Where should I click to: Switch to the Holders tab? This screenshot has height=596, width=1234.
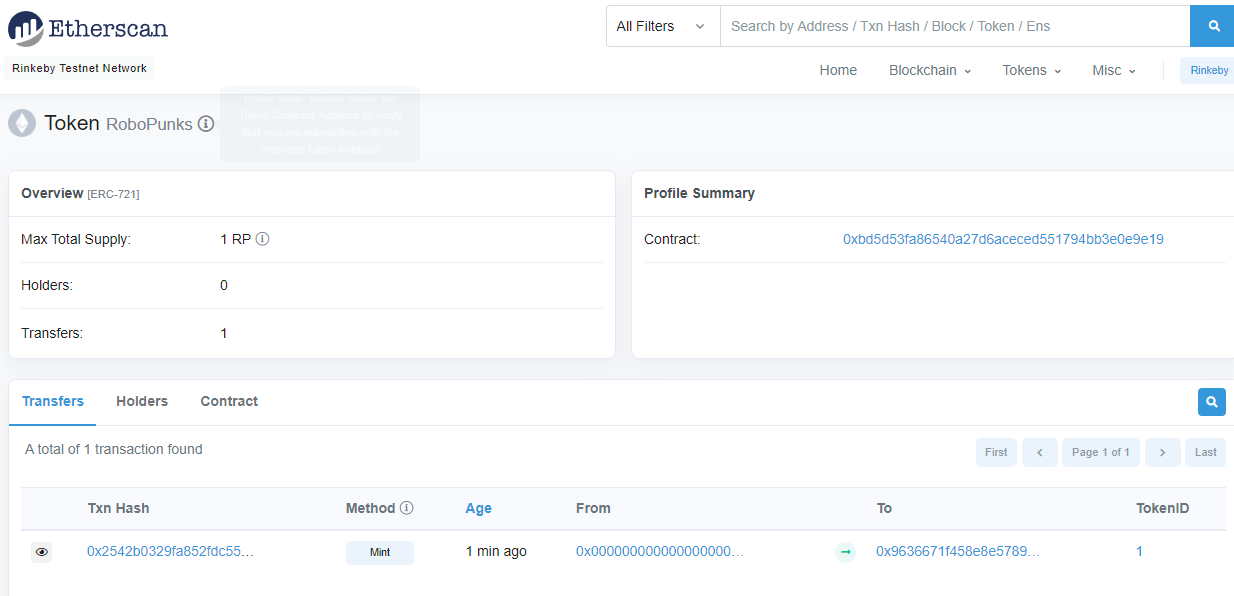[141, 401]
